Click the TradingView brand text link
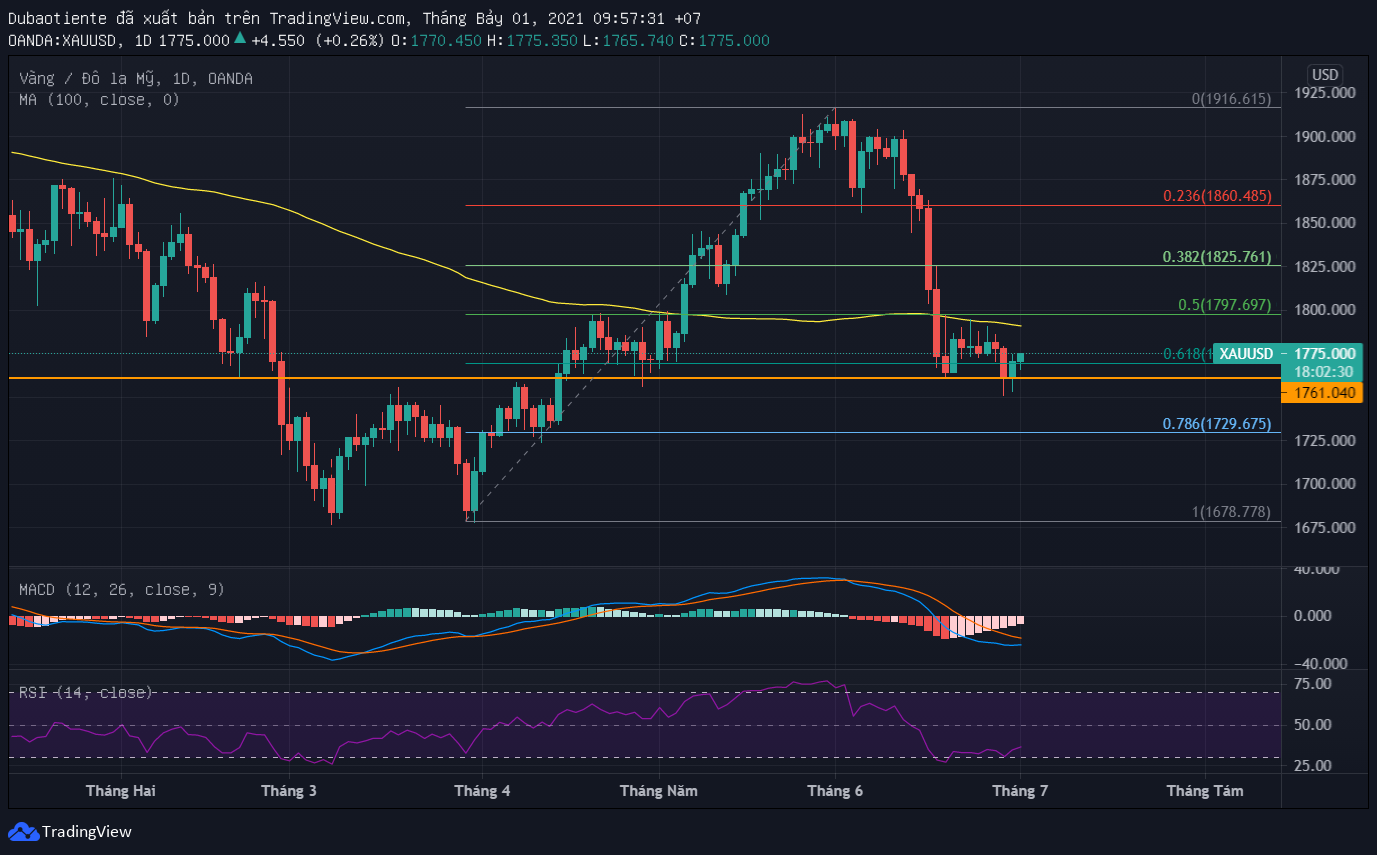The width and height of the screenshot is (1377, 855). pyautogui.click(x=87, y=832)
